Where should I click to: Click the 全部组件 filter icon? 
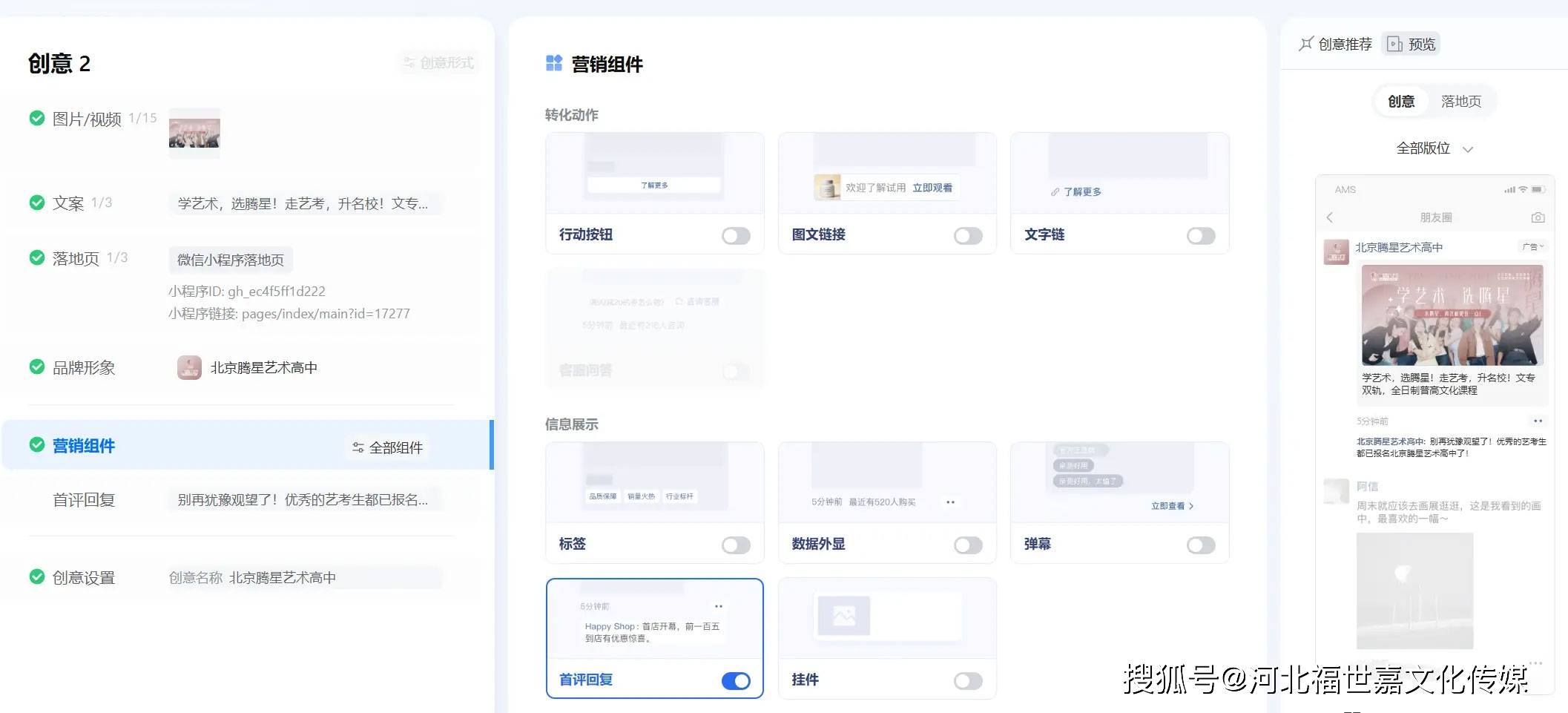pyautogui.click(x=358, y=447)
